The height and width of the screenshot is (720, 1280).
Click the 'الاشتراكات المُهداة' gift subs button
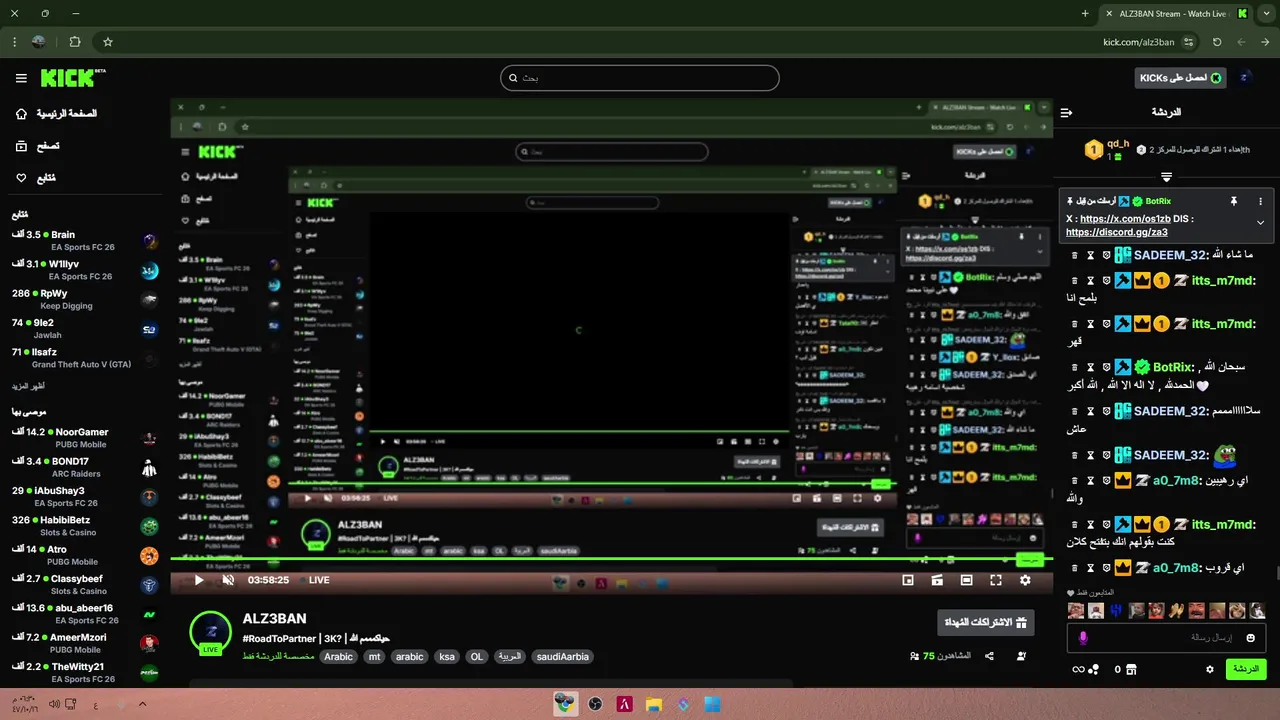tap(986, 622)
